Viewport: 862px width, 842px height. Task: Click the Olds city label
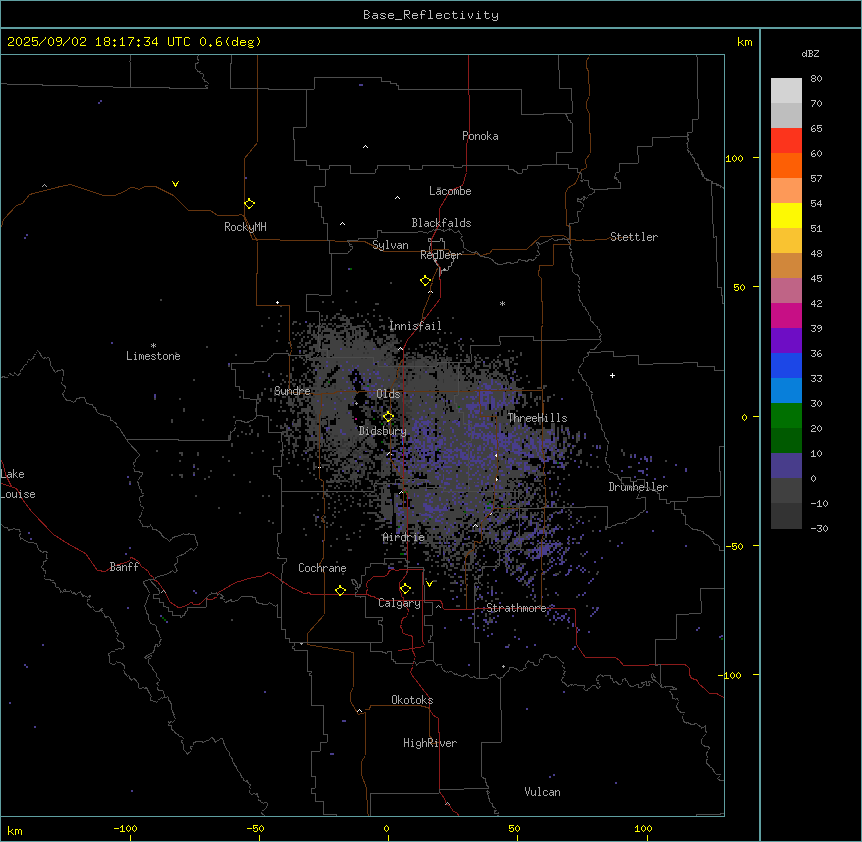[388, 394]
